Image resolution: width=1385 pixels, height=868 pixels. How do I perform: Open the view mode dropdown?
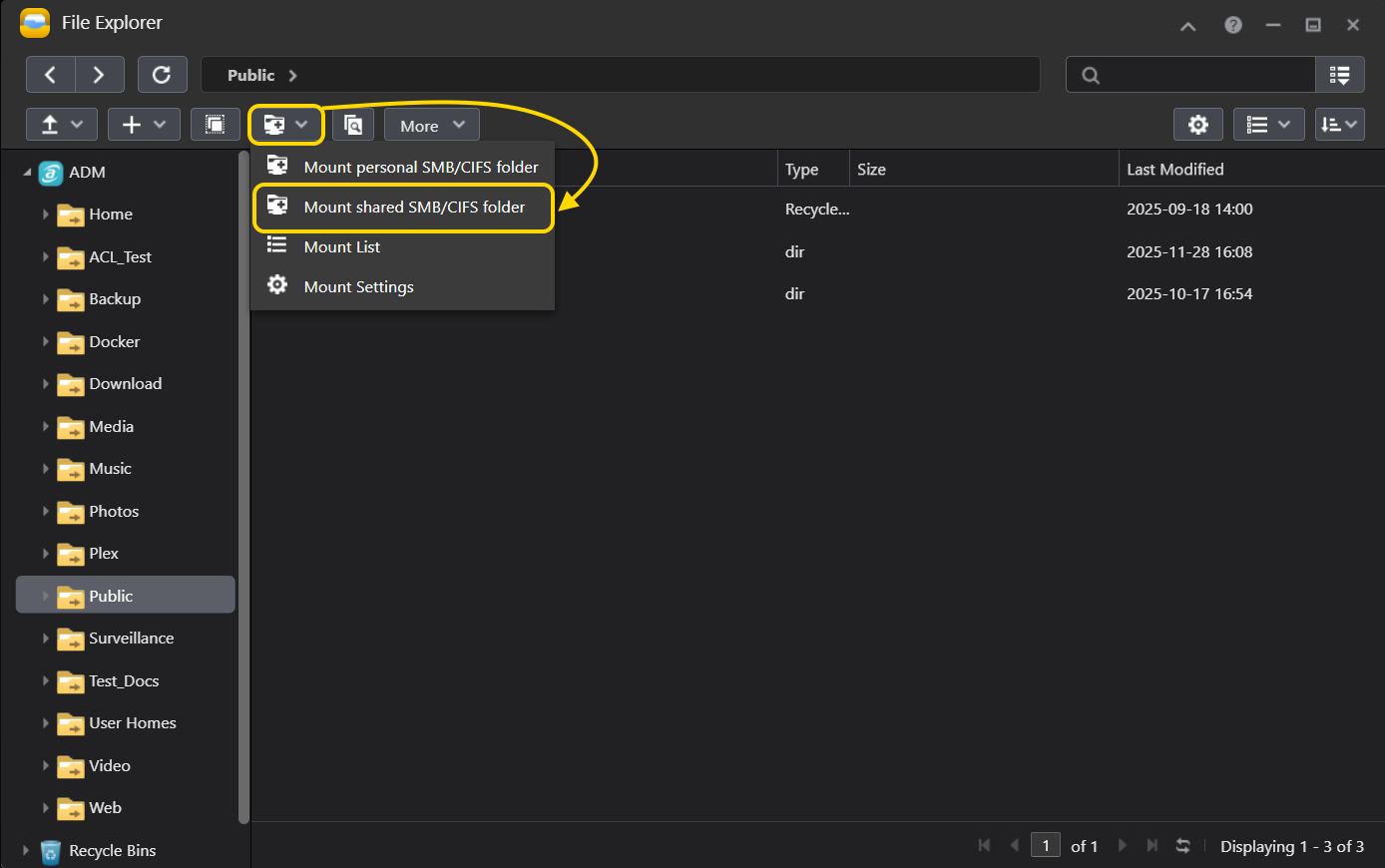[x=1268, y=125]
